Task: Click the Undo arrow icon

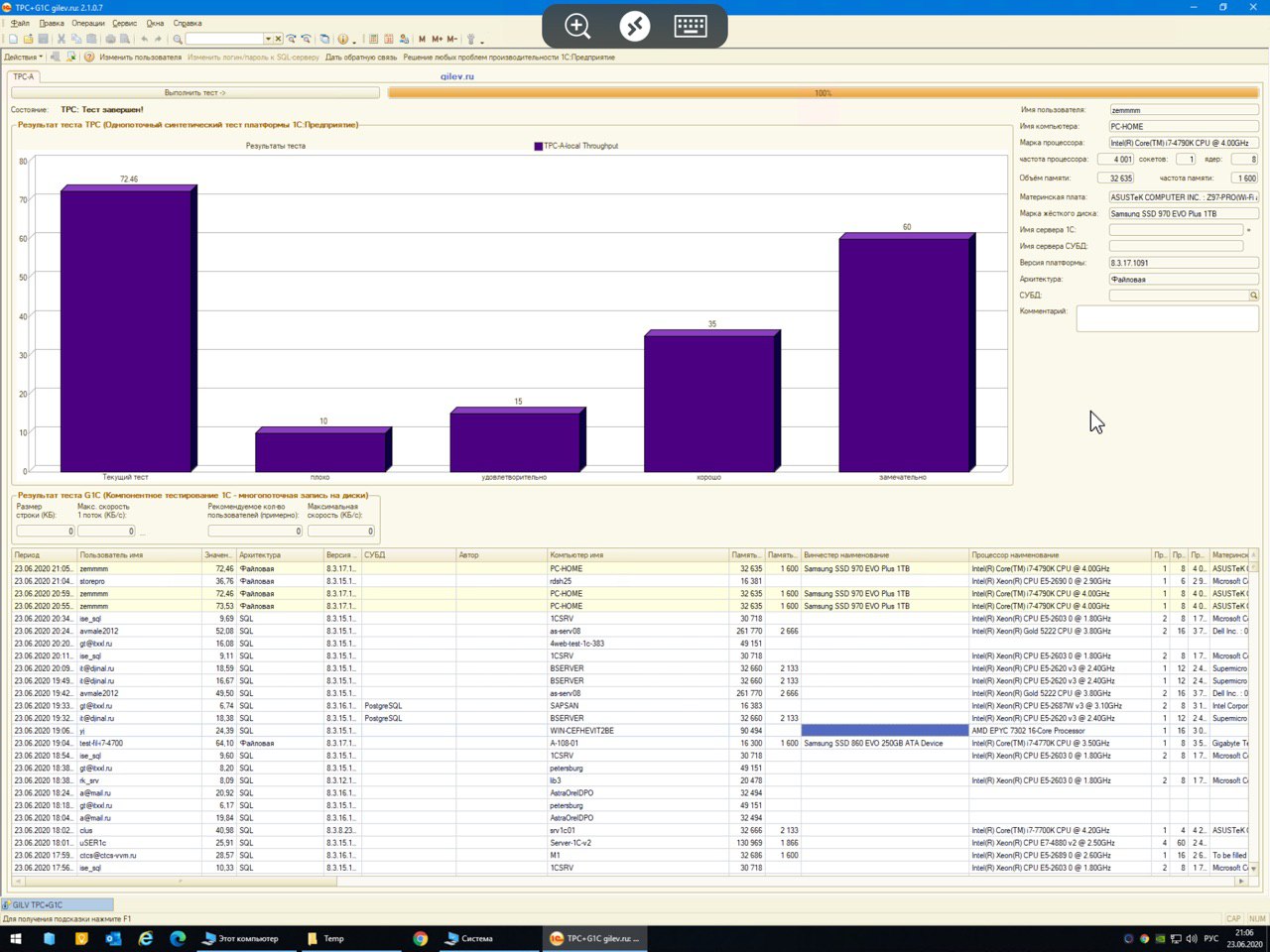Action: point(145,39)
